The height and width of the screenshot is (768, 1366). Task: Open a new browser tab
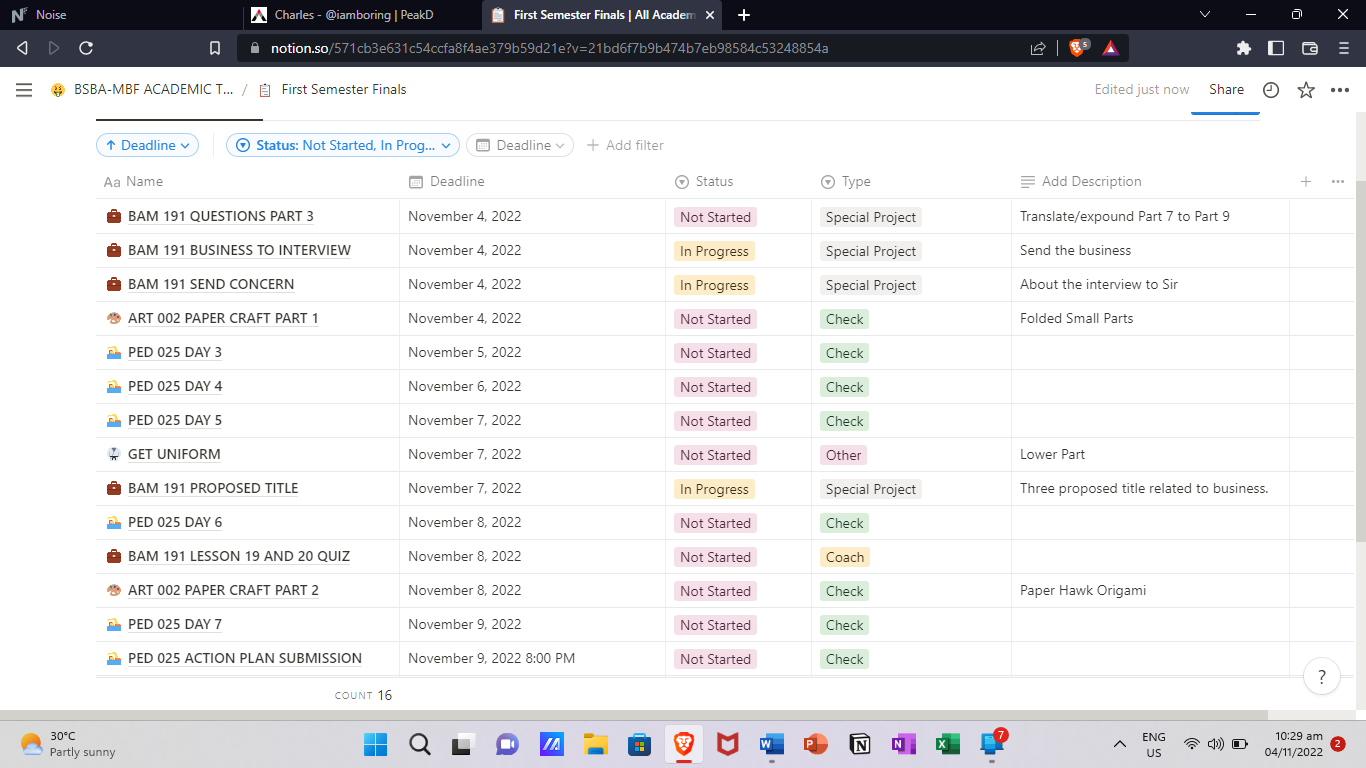click(x=744, y=15)
